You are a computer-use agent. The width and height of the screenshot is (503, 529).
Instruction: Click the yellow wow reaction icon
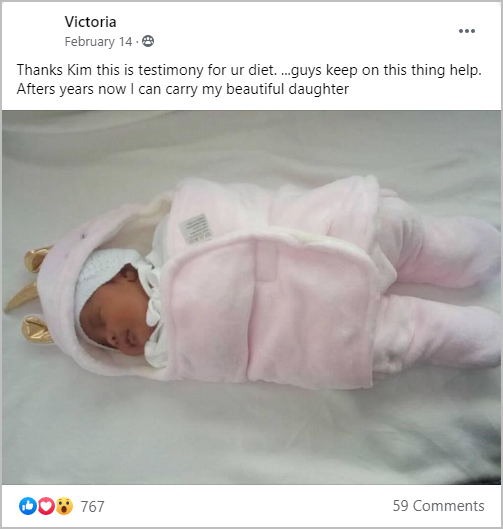click(x=64, y=506)
